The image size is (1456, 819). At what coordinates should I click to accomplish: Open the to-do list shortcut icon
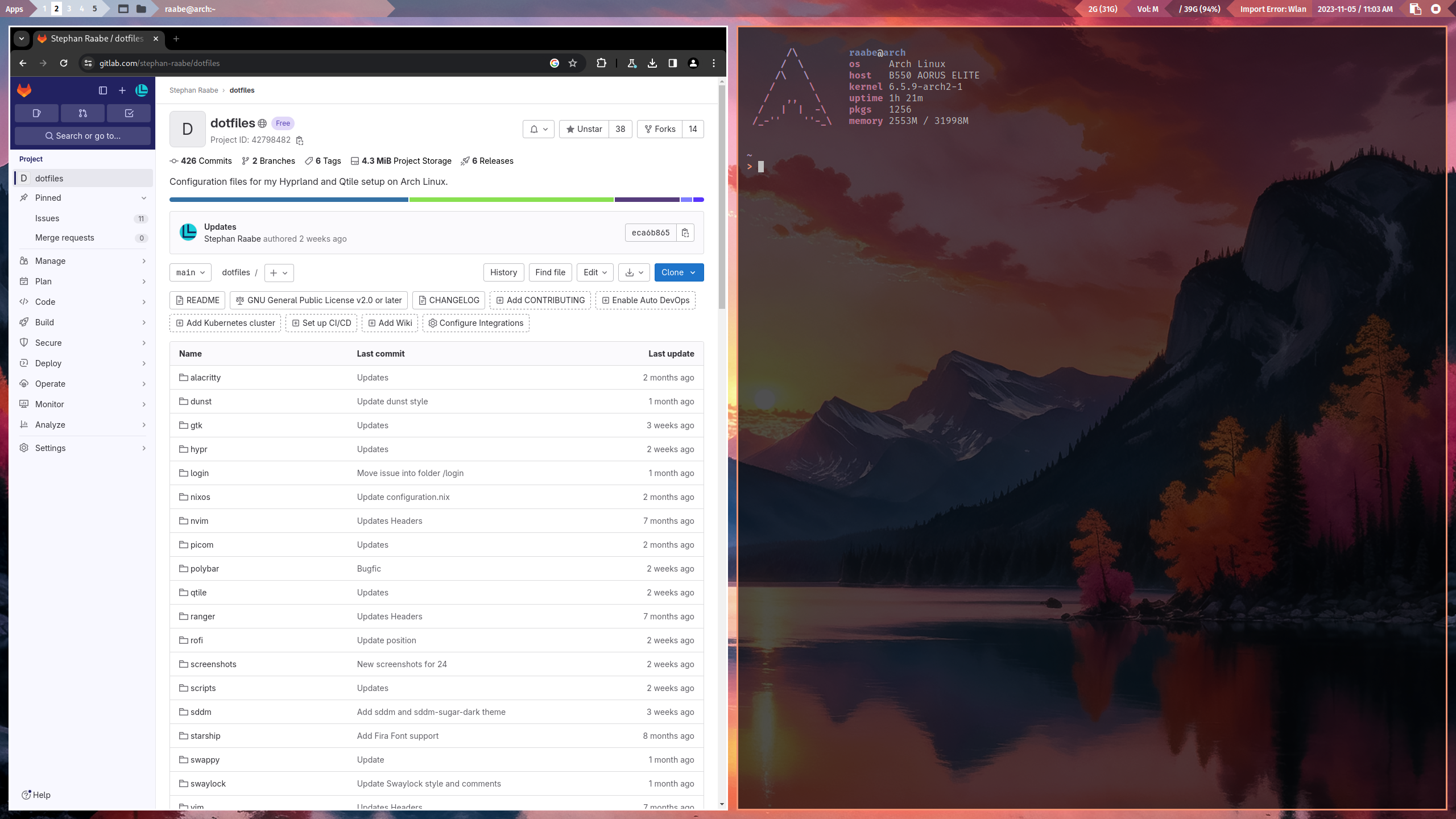pyautogui.click(x=129, y=113)
